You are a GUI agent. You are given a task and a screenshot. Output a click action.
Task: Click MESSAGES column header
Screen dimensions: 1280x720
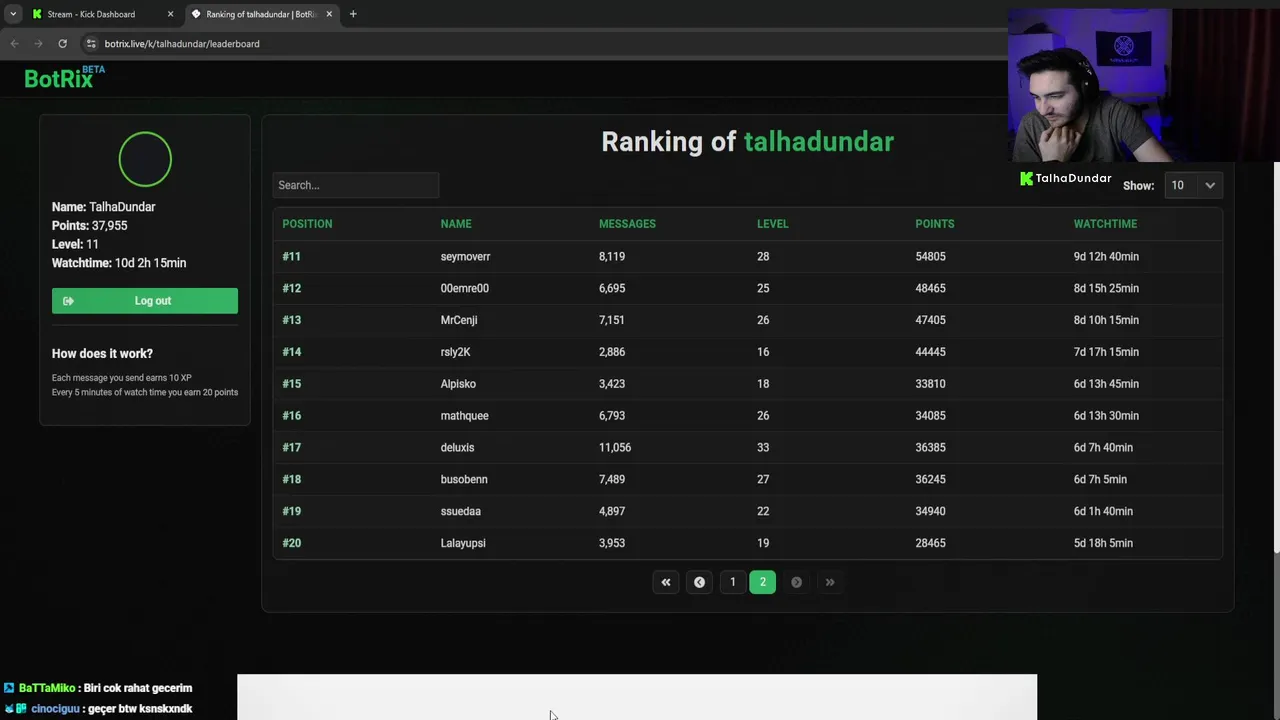(x=627, y=224)
